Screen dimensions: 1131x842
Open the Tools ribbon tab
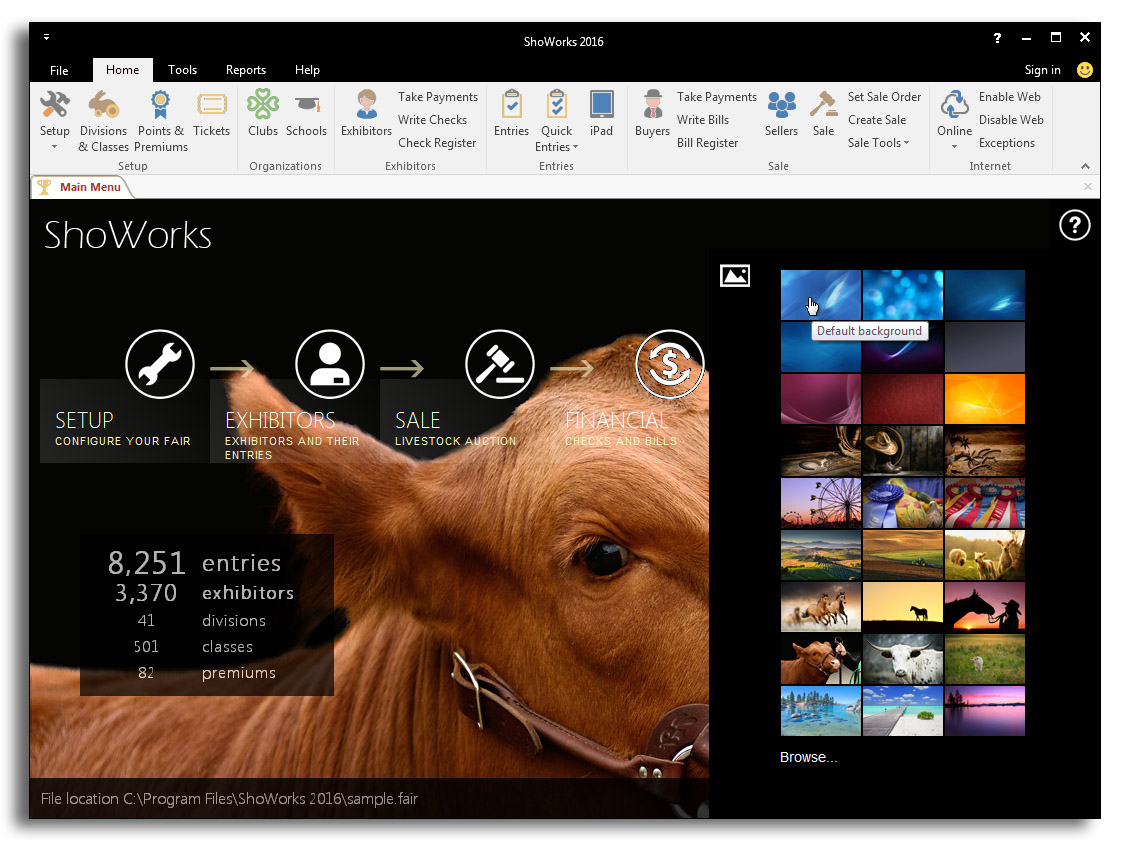tap(182, 70)
